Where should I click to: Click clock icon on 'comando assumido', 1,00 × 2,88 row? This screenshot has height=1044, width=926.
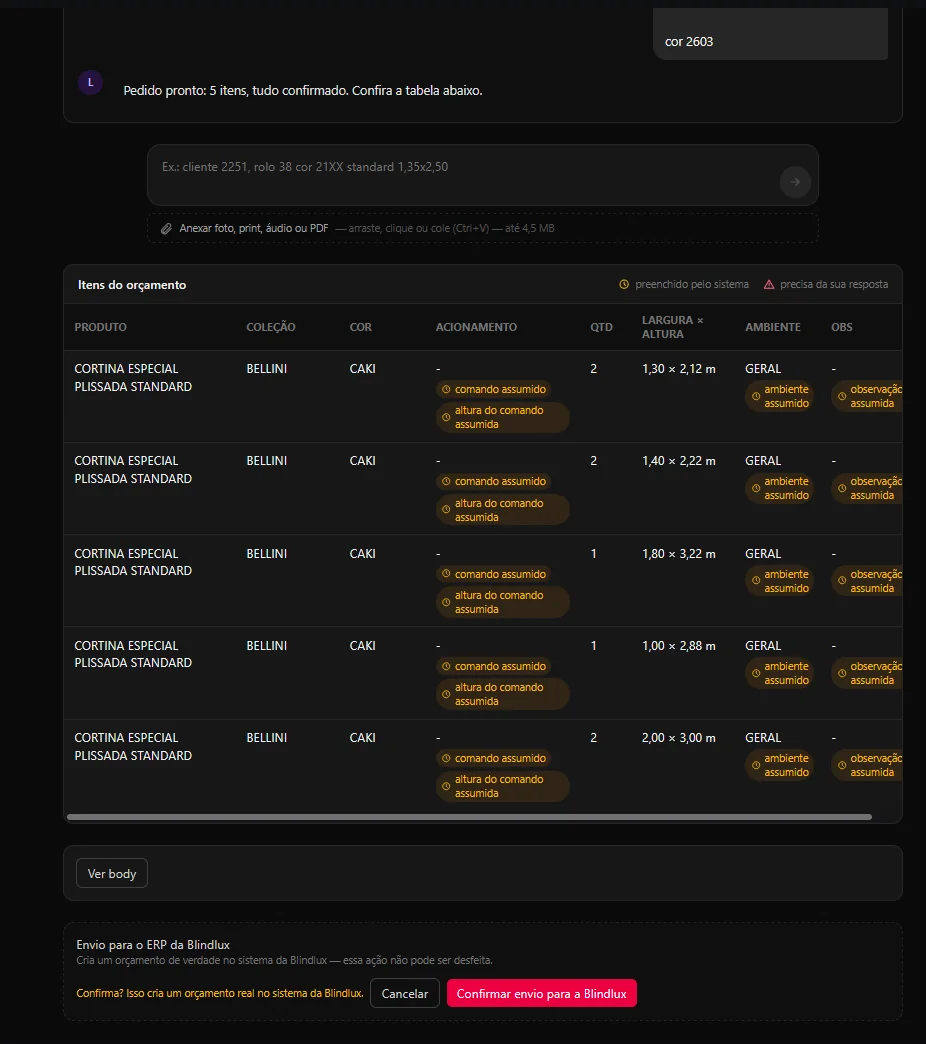(x=446, y=666)
